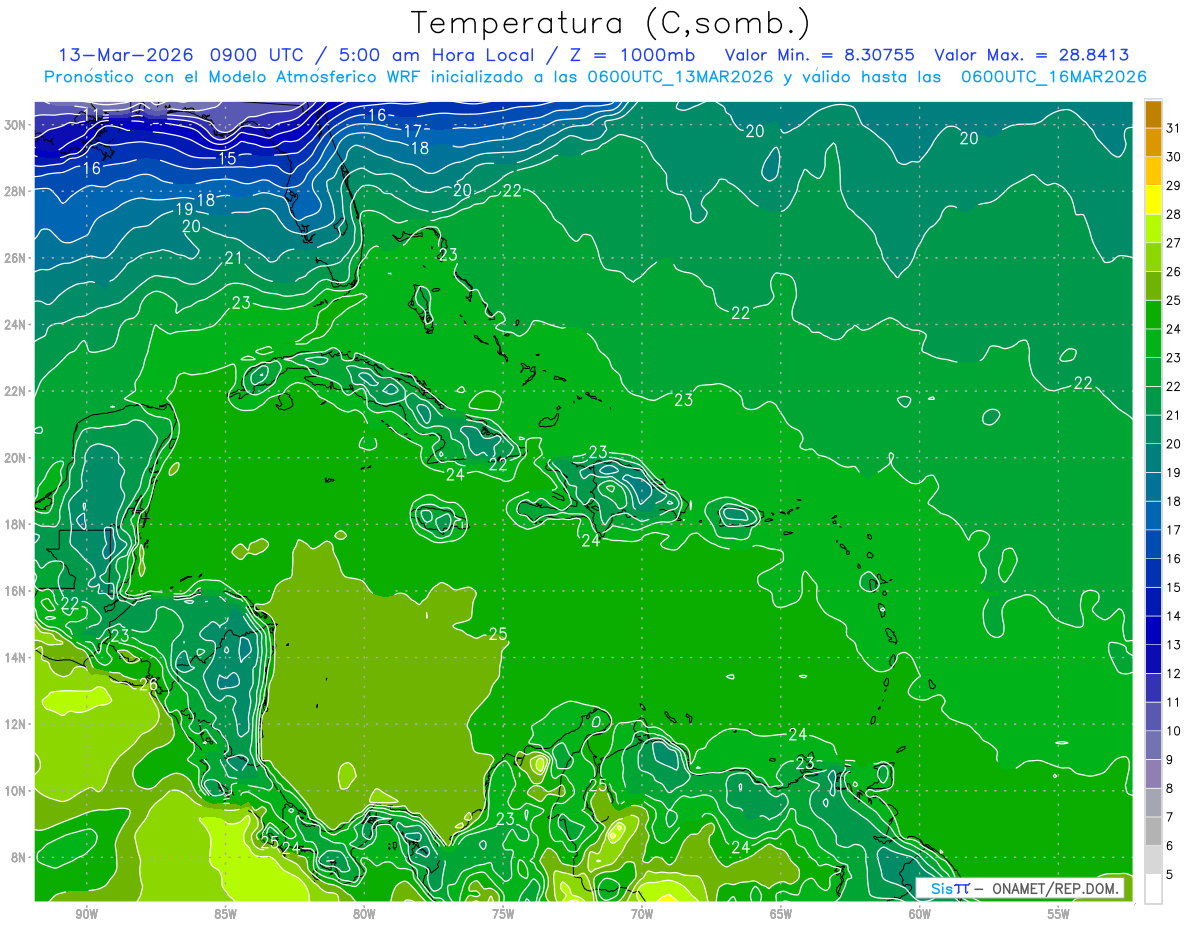
Task: Click the "12N" latitude axis label
Action: click(15, 724)
